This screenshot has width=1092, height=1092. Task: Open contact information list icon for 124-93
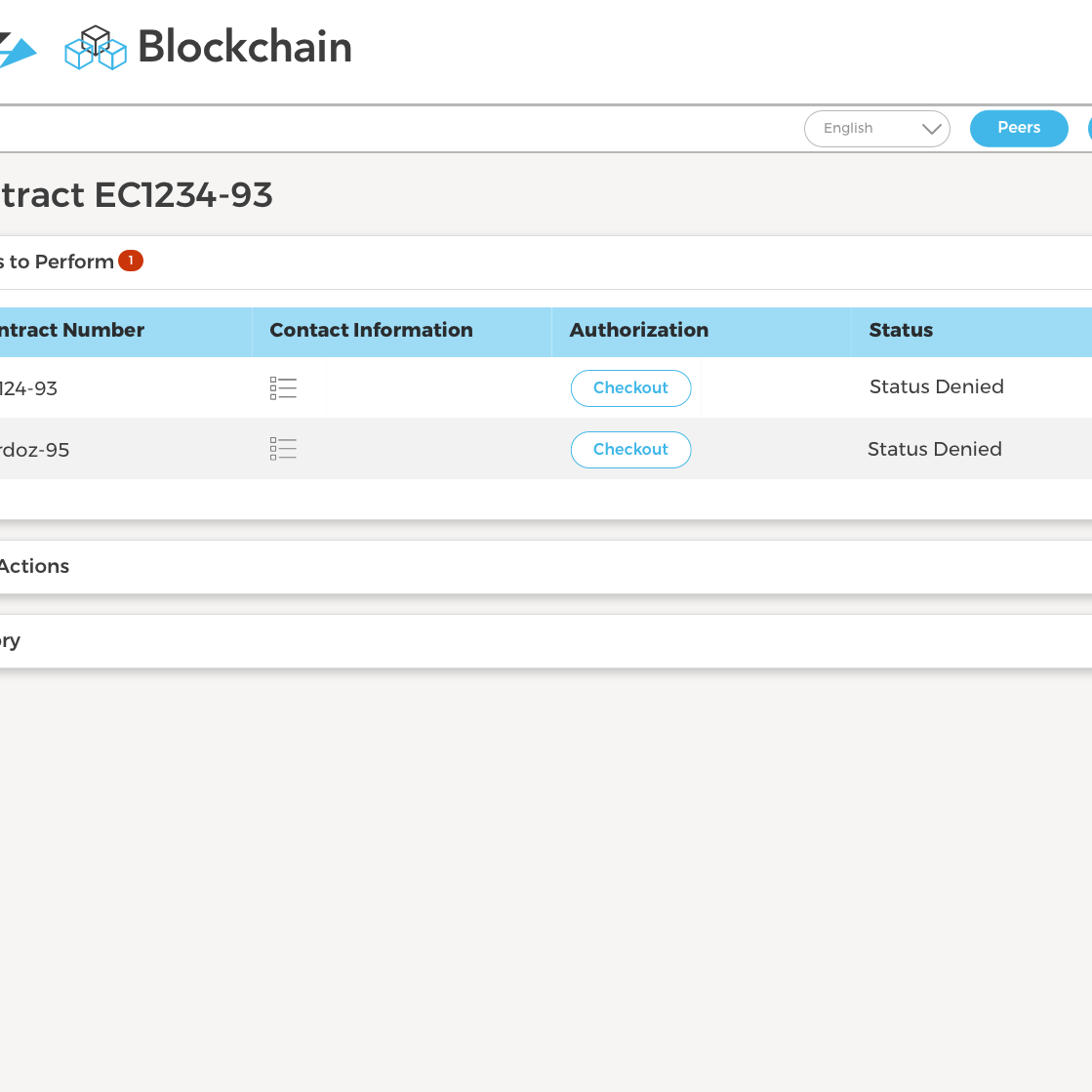pyautogui.click(x=283, y=388)
